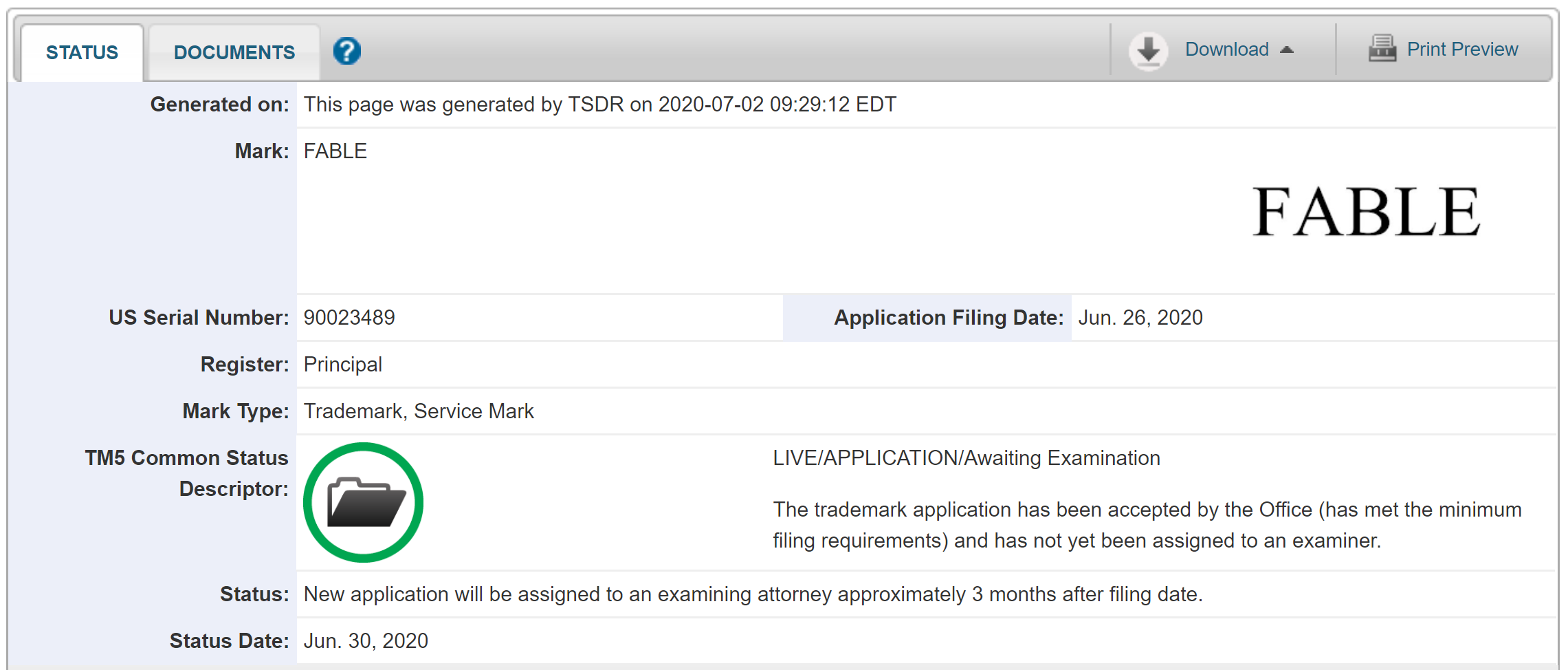Click the green open-folder status icon
1568x670 pixels.
(363, 502)
